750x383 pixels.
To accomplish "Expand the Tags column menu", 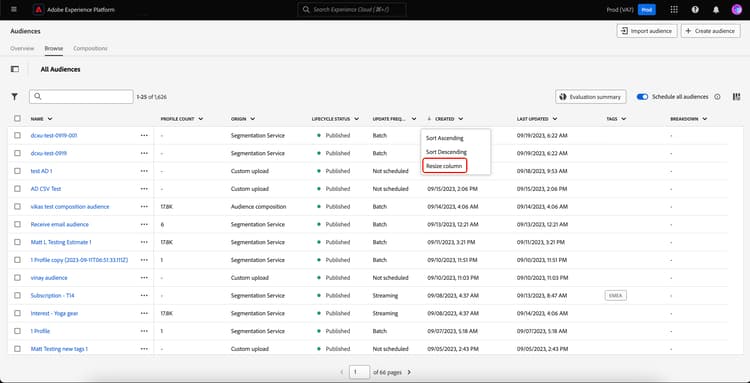I will 624,119.
